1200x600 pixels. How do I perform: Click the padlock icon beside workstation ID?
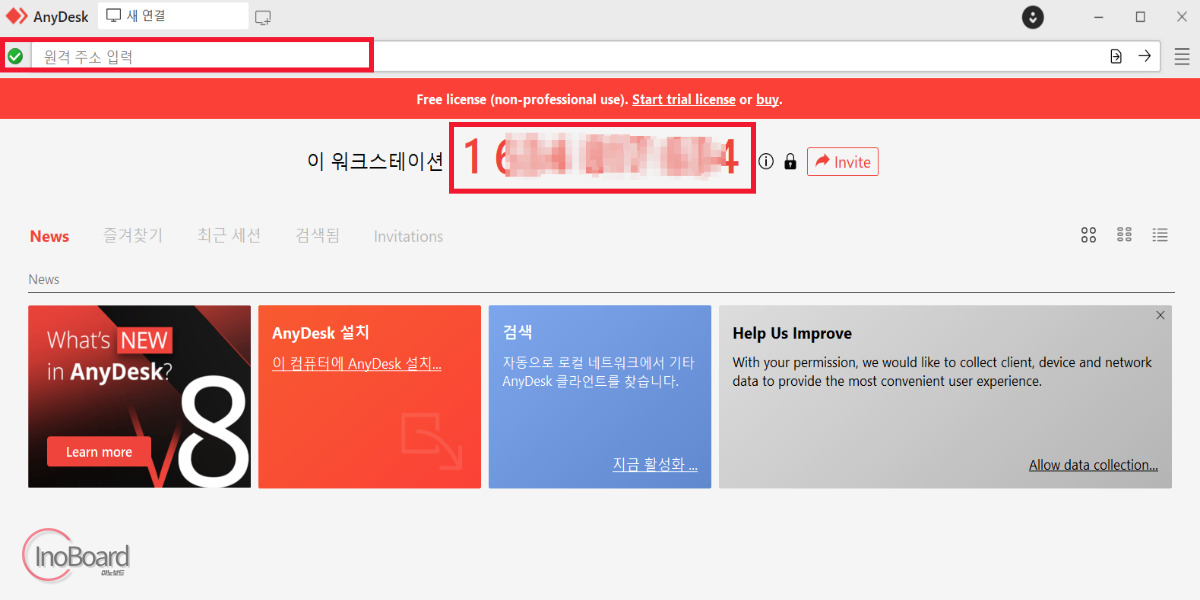(x=790, y=162)
